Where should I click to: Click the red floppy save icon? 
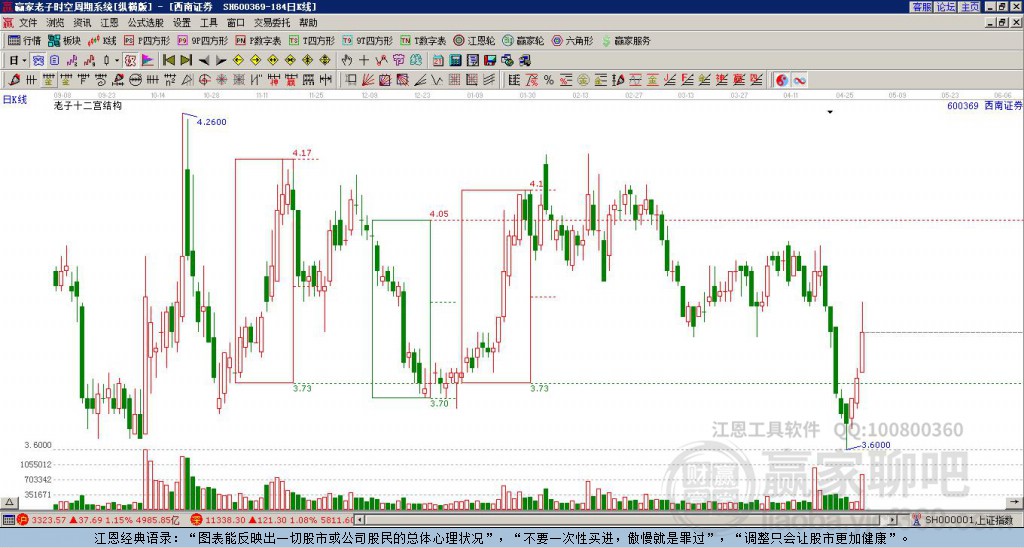click(490, 60)
